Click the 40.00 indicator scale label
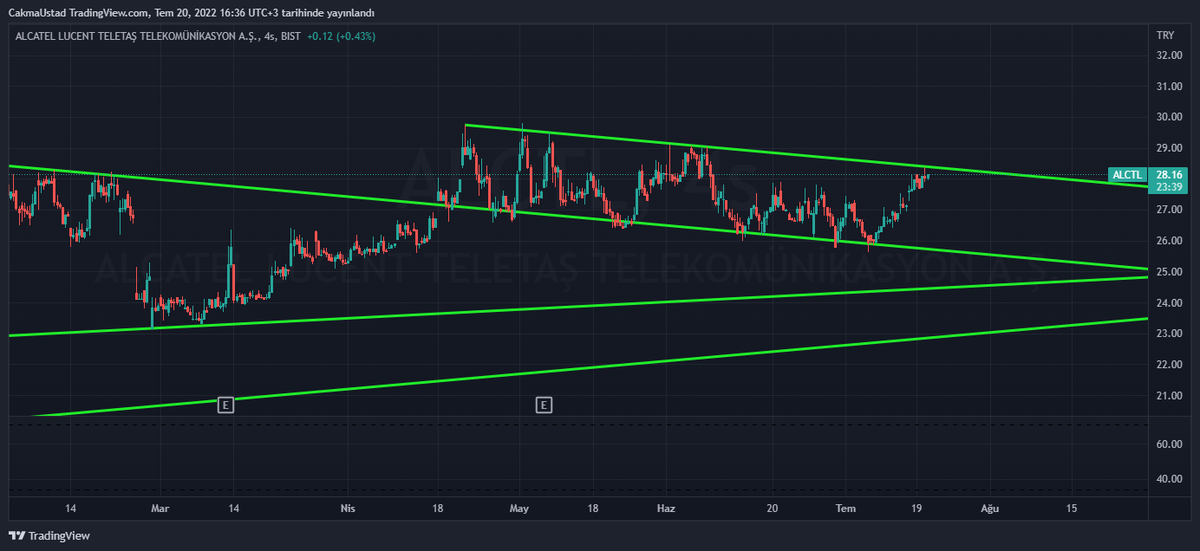1200x551 pixels. click(x=1168, y=478)
